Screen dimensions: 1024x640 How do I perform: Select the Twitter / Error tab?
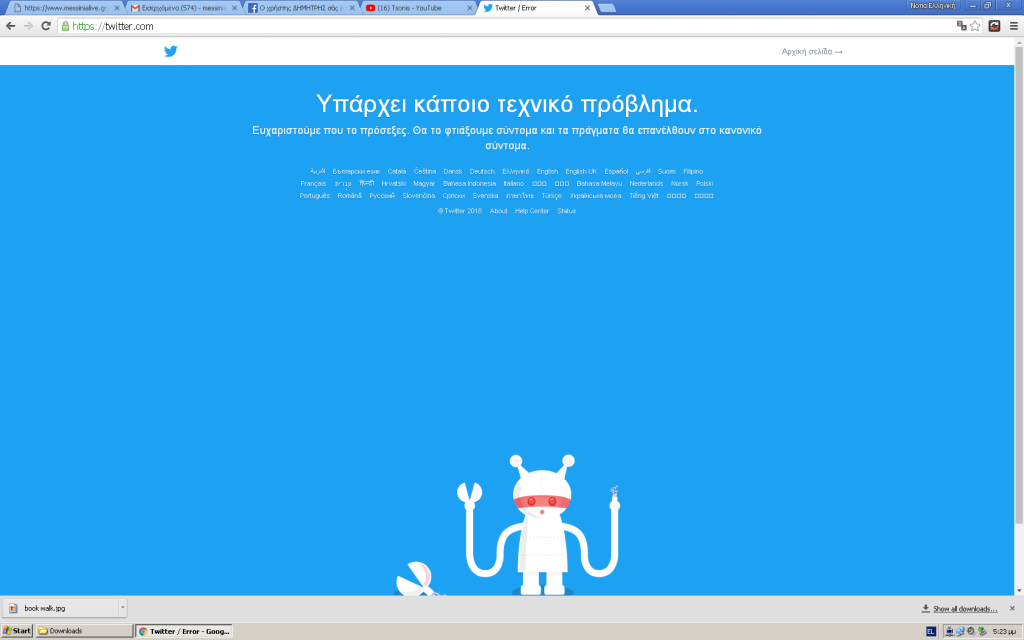point(536,8)
